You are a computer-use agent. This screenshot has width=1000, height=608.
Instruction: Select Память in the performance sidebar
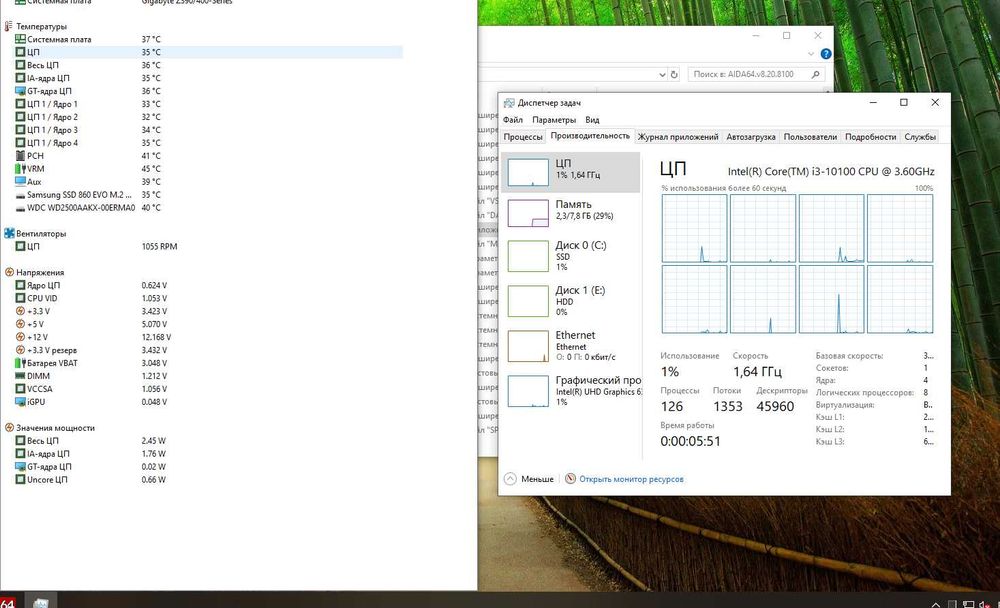571,212
